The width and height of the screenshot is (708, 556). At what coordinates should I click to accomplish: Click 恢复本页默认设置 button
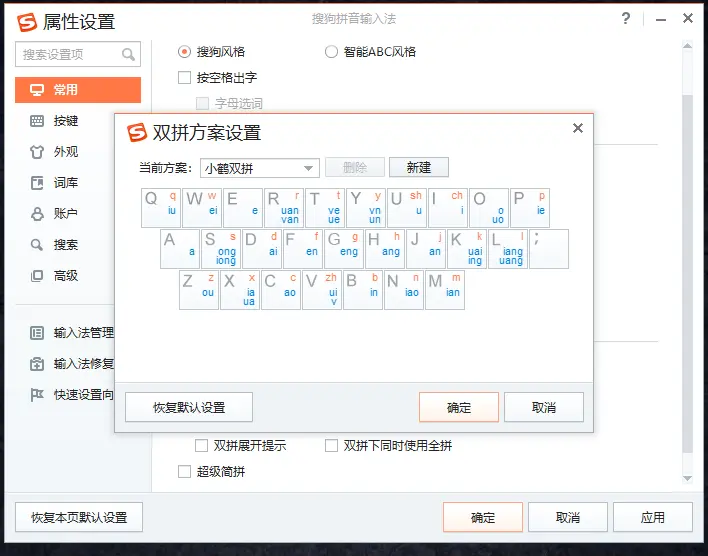pos(79,517)
